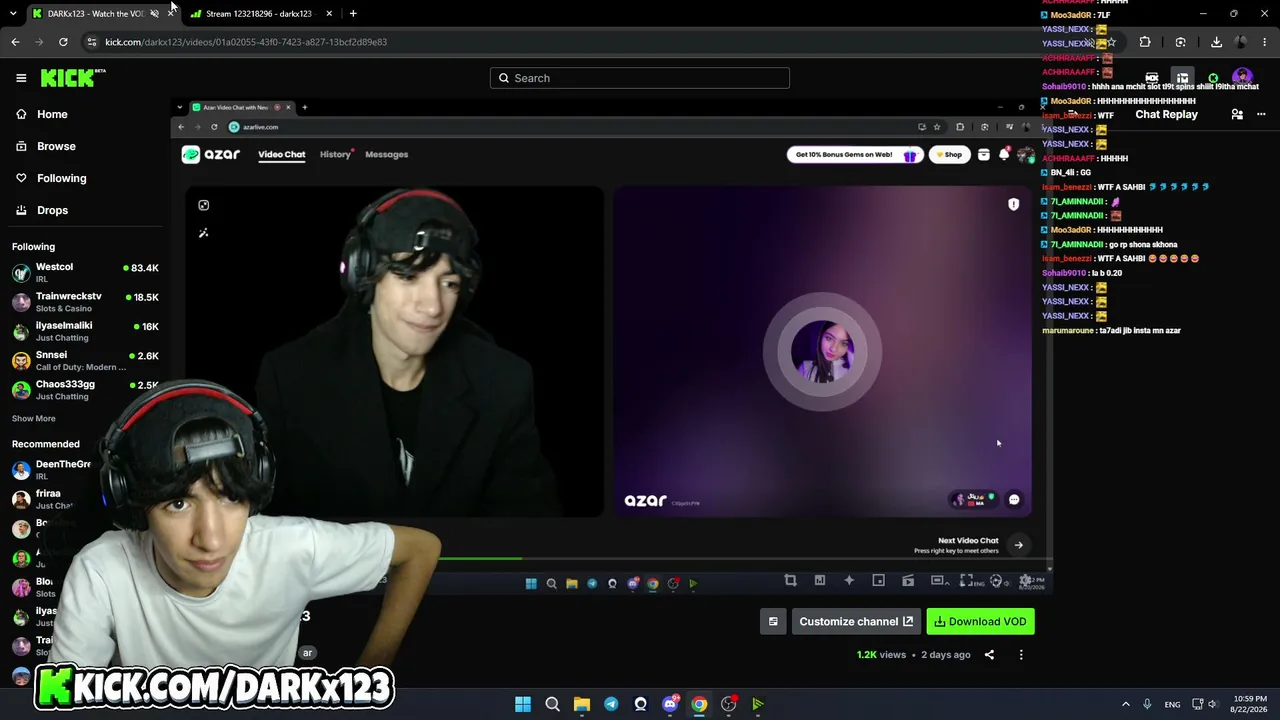This screenshot has width=1280, height=720.
Task: Open the Browse page
Action: point(56,146)
